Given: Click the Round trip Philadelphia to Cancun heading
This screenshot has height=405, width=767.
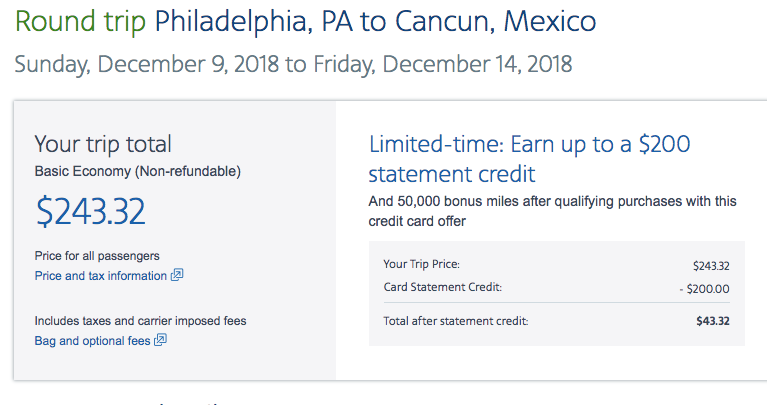Looking at the screenshot, I should (305, 22).
